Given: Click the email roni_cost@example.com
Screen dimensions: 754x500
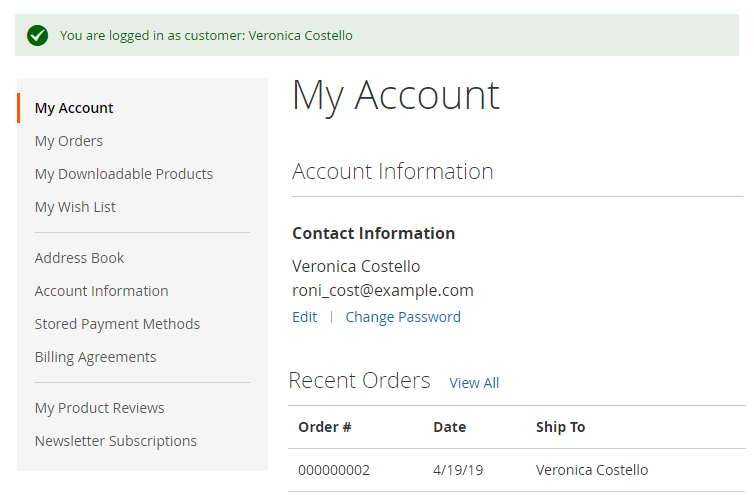Looking at the screenshot, I should click(383, 290).
